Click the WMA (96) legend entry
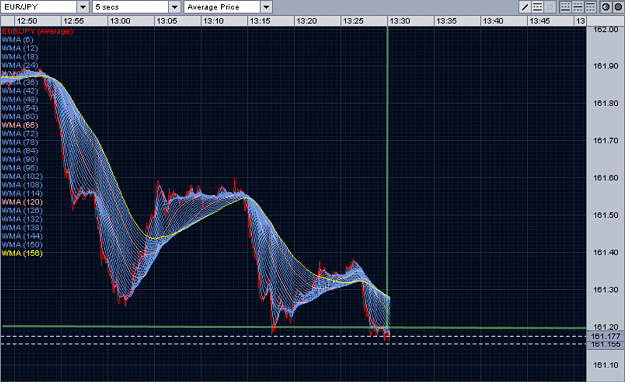 tap(20, 168)
